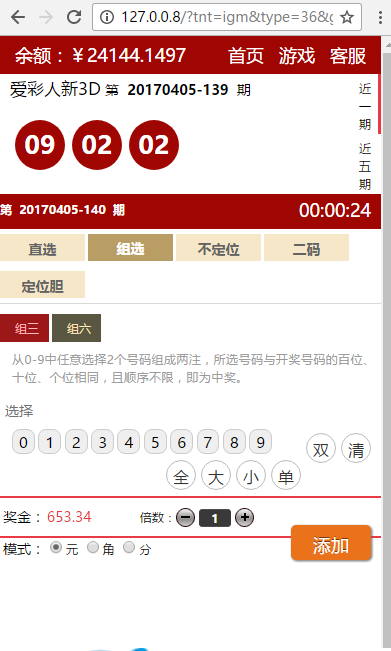Open the 不定位 tab

(218, 248)
